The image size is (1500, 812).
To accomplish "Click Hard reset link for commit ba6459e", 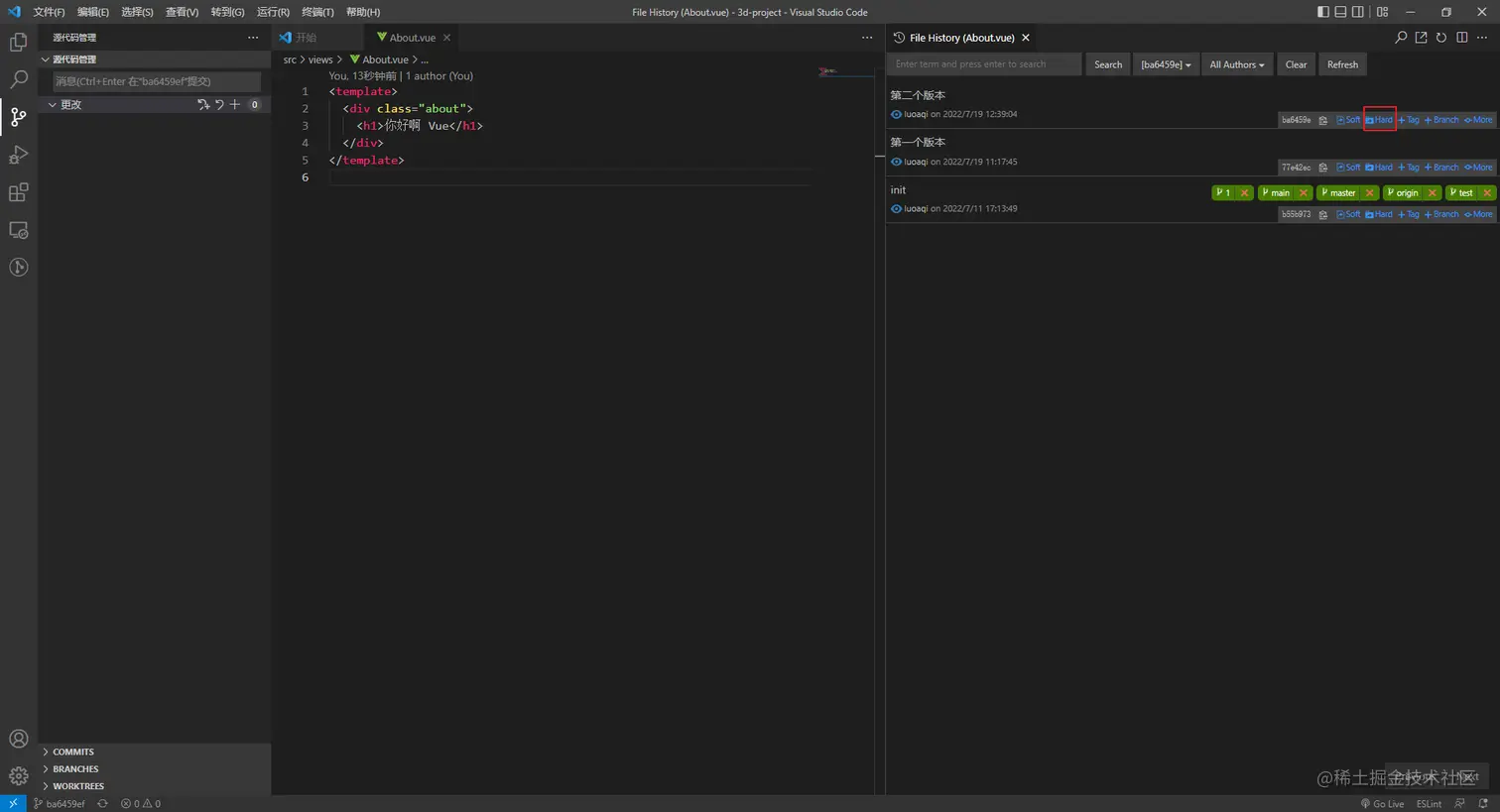I will coord(1380,120).
